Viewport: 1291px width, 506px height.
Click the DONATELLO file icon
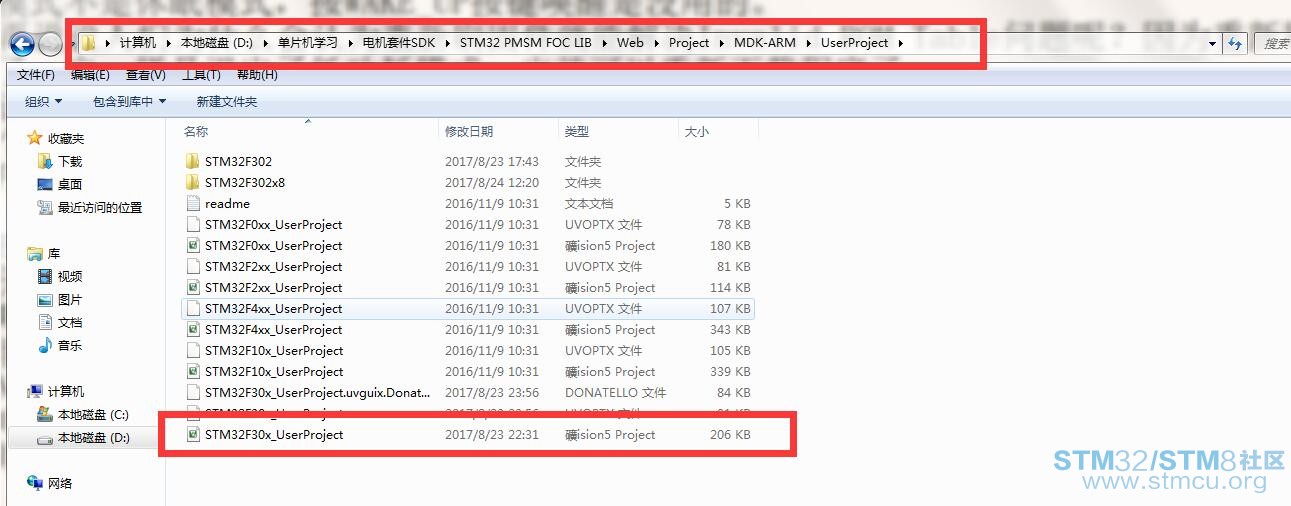(194, 392)
